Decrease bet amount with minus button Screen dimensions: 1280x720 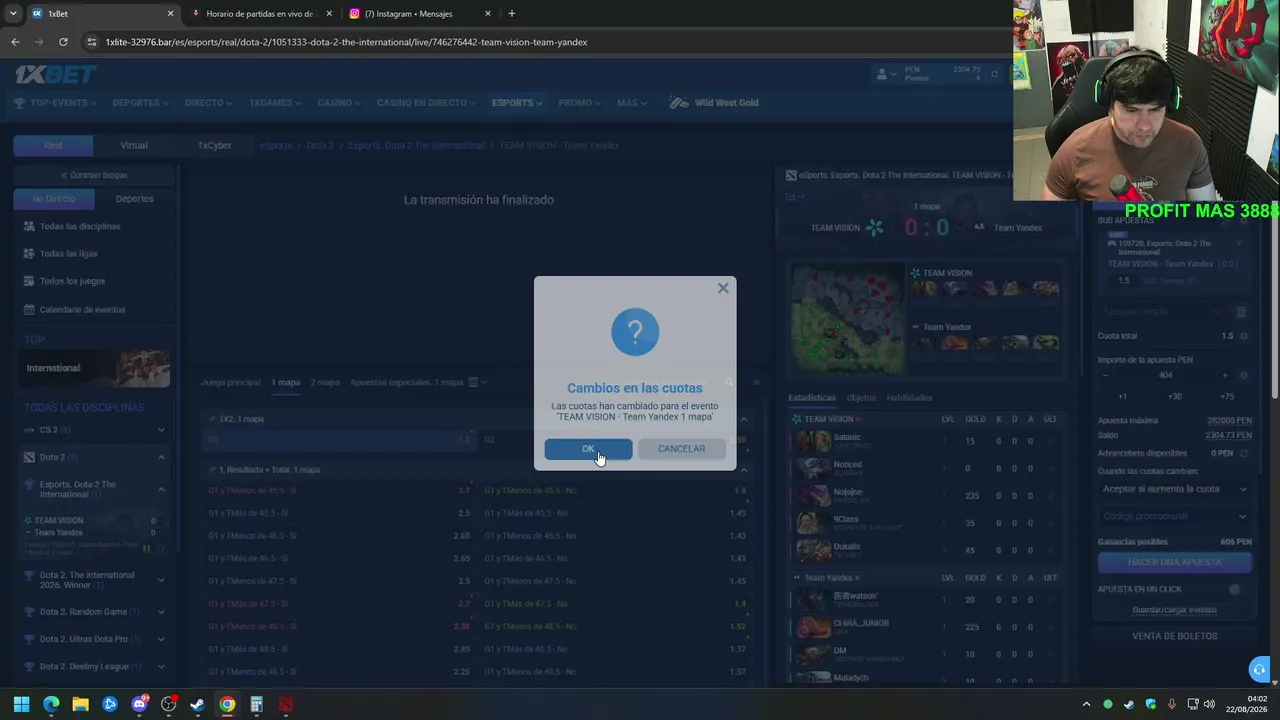[x=1106, y=376]
